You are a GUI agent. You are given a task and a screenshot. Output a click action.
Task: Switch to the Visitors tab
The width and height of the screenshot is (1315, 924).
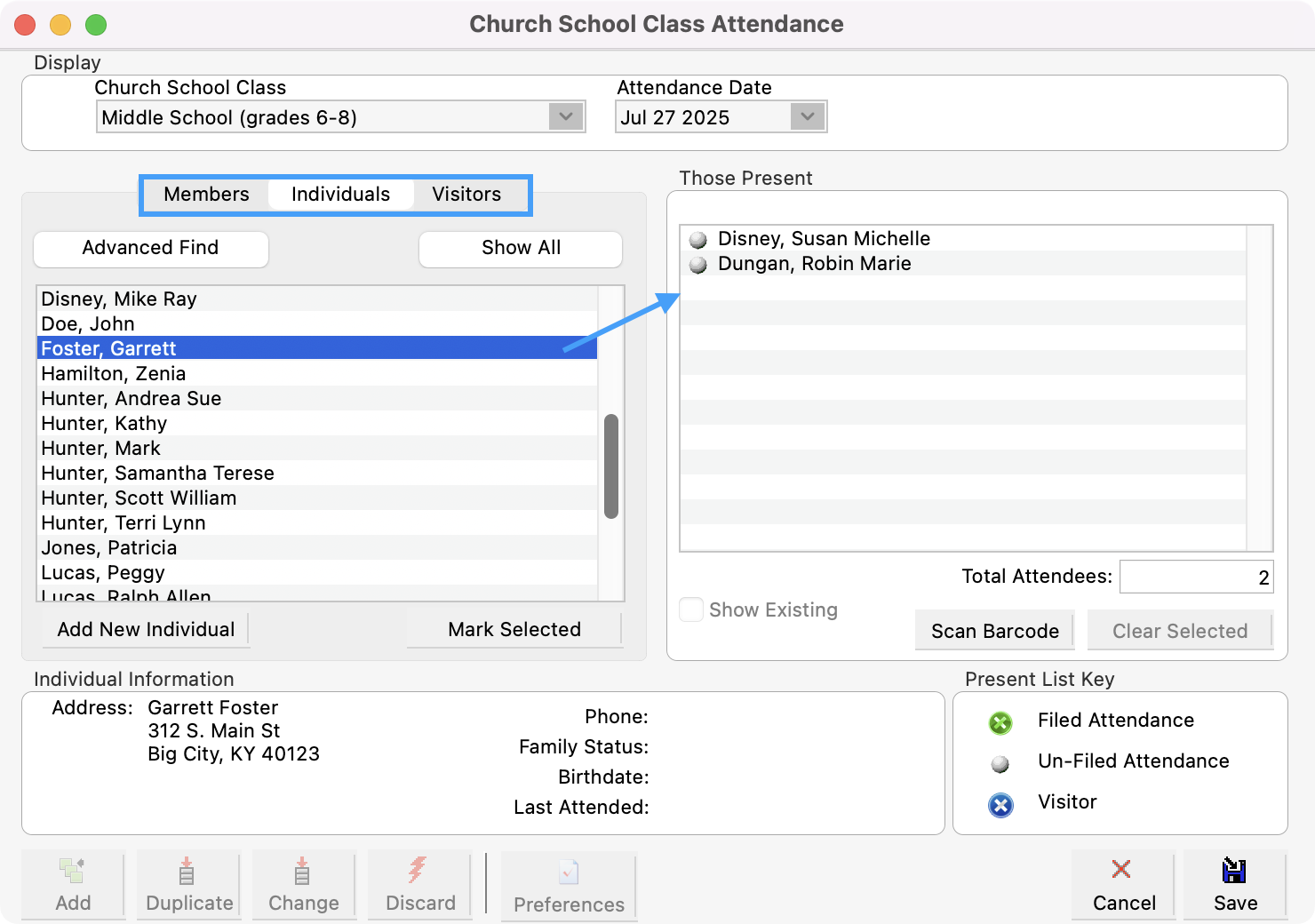[466, 194]
